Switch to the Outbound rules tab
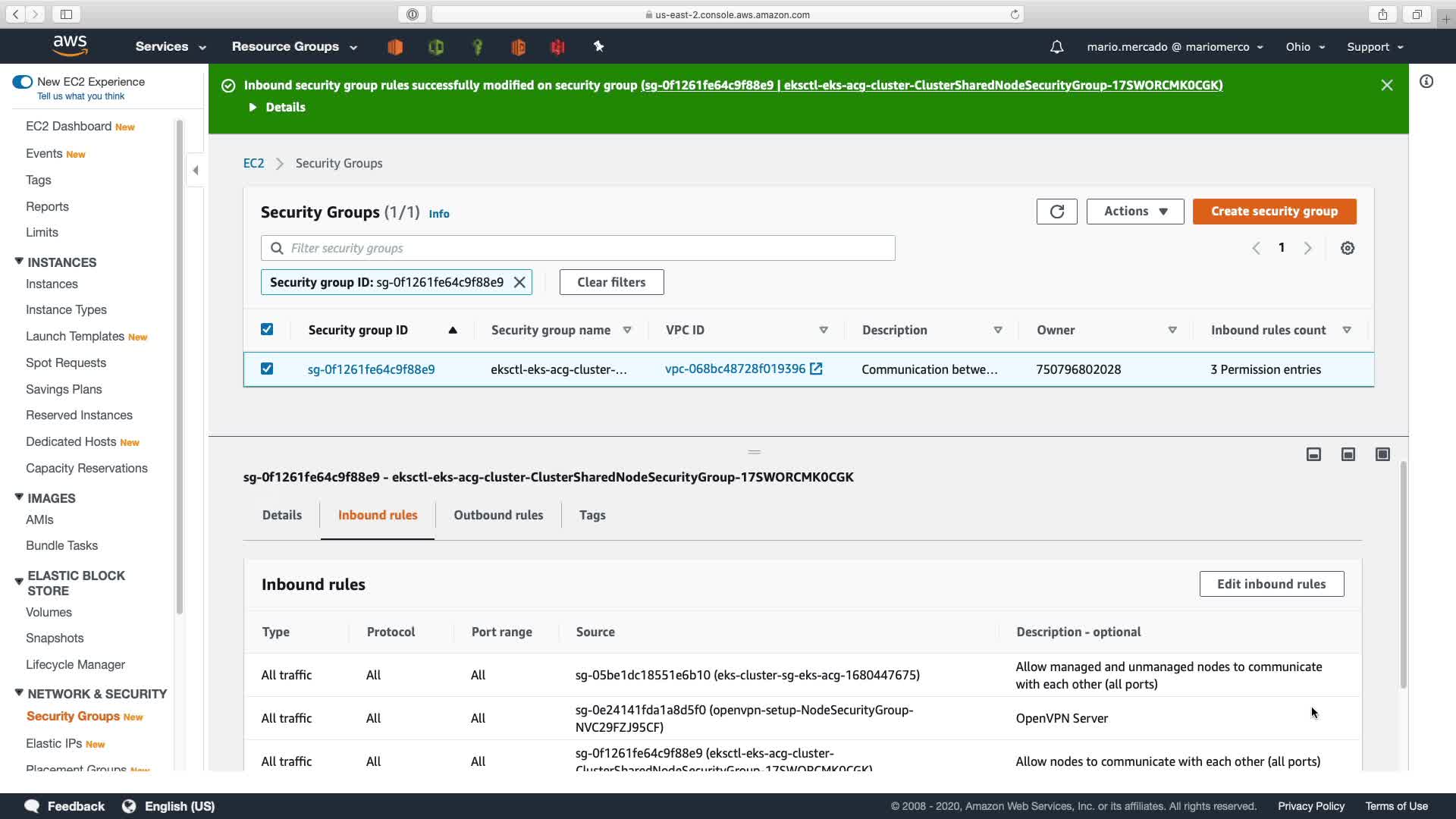The image size is (1456, 819). (498, 515)
